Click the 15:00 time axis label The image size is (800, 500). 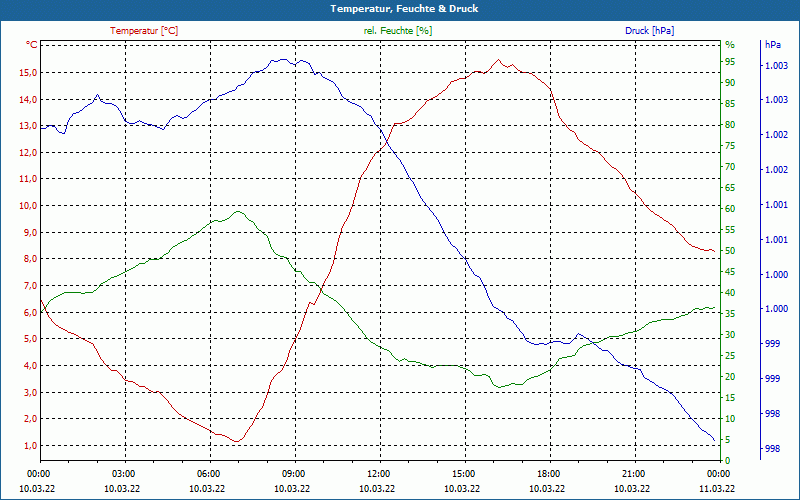tap(463, 473)
